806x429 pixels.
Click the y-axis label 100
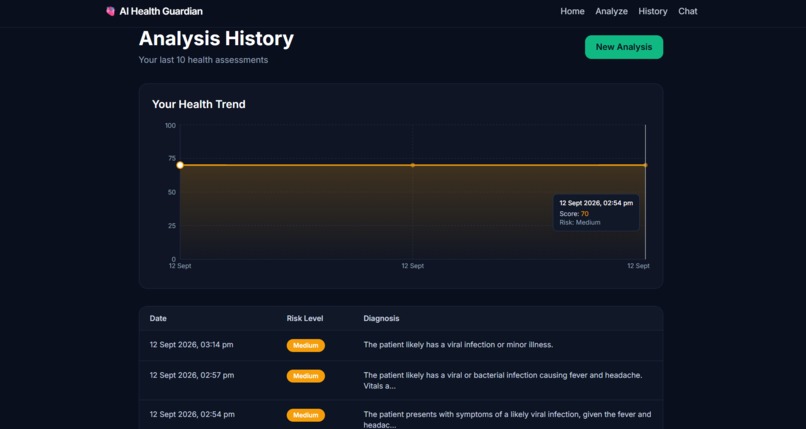pyautogui.click(x=170, y=125)
